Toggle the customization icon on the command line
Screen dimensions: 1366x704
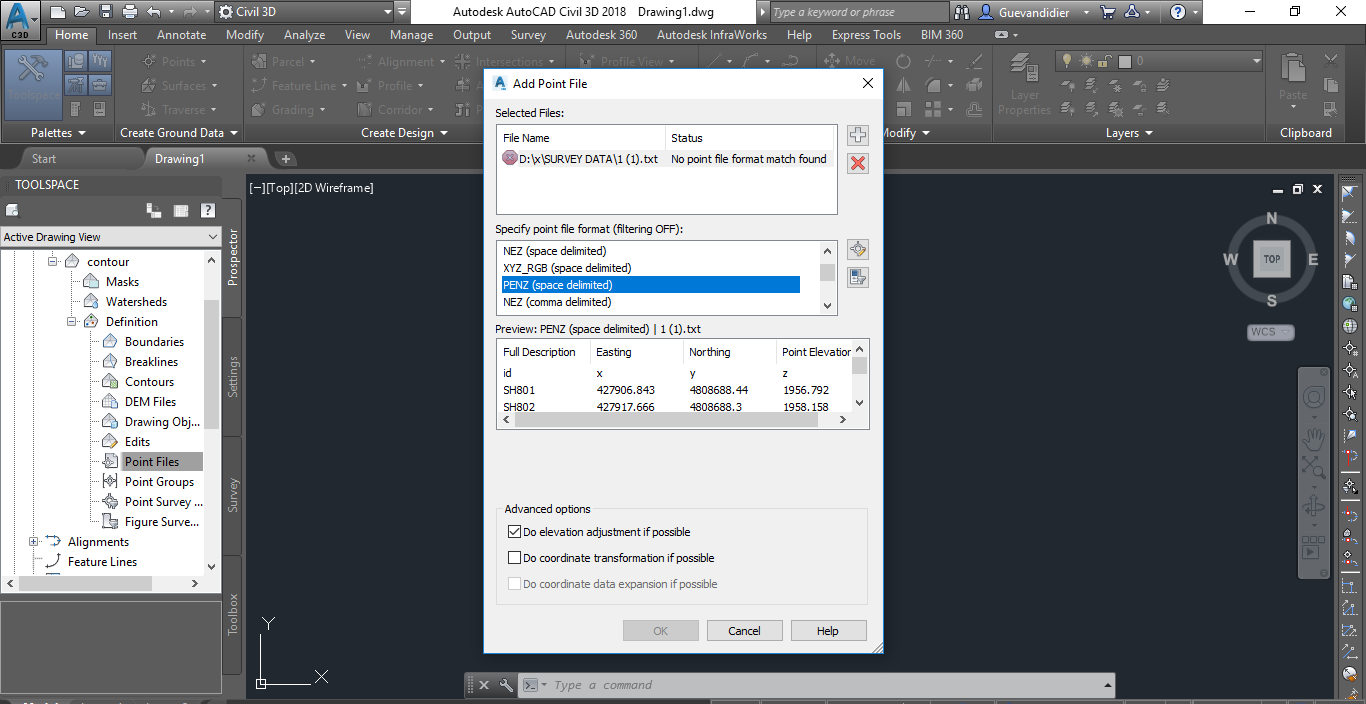point(506,685)
